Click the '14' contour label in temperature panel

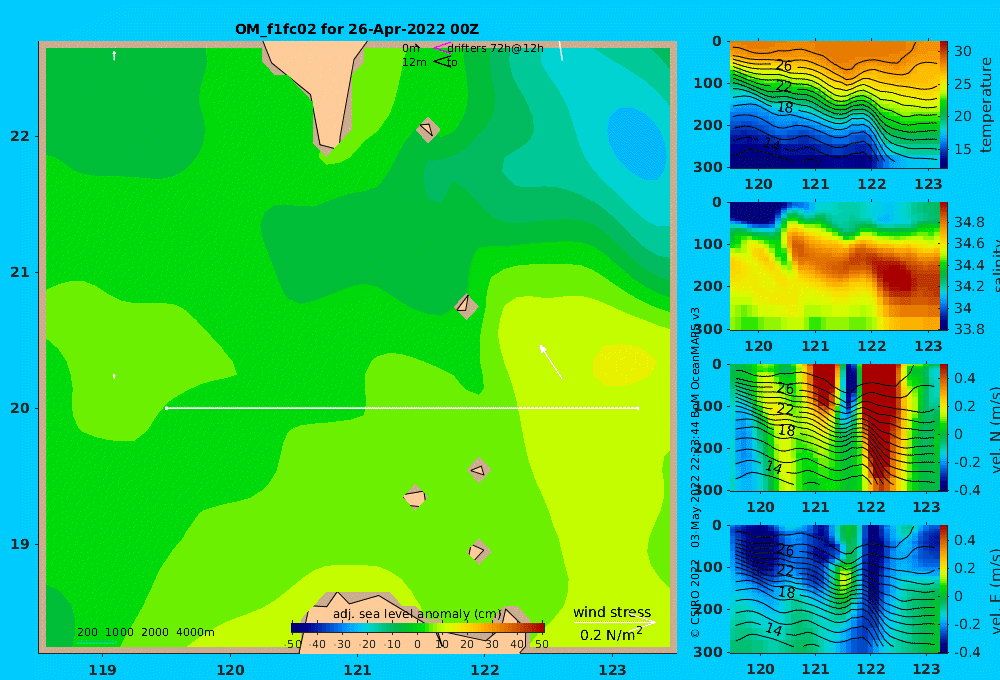772,144
